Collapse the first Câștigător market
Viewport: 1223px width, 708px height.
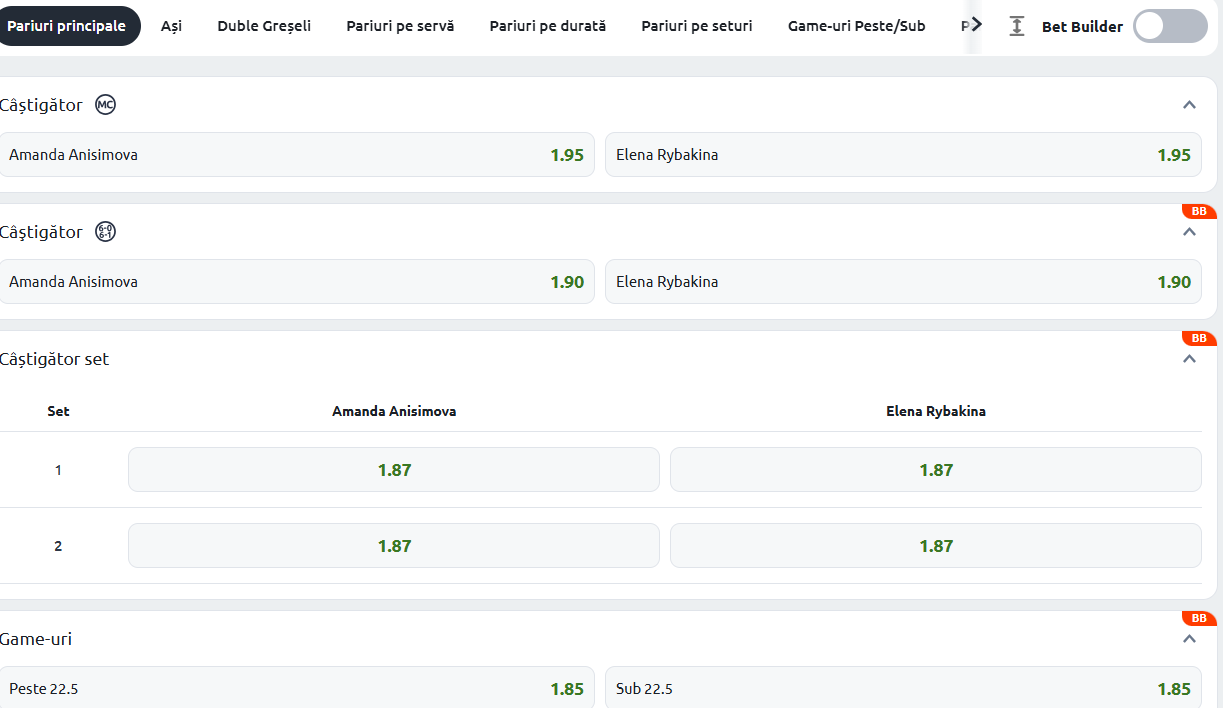[1189, 105]
